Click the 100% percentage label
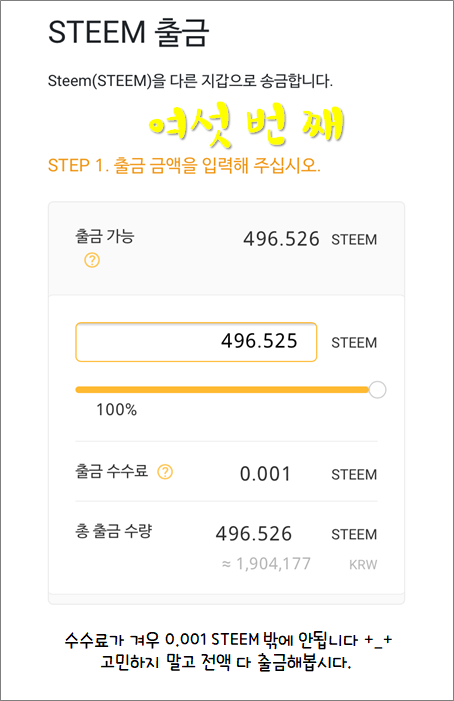Viewport: 454px width, 701px height. (x=116, y=410)
